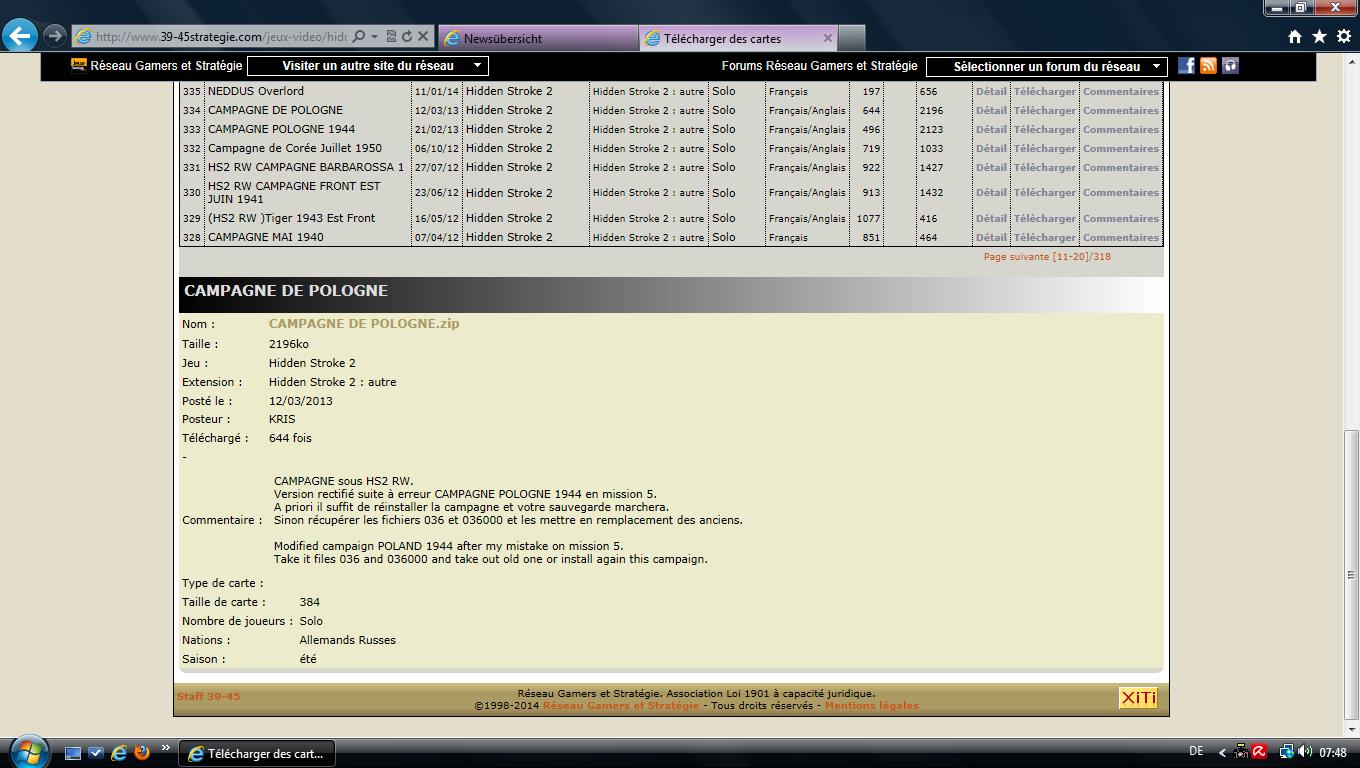Image resolution: width=1360 pixels, height=768 pixels.
Task: Click Détail for Tiger 1943 Est Front
Action: 991,218
